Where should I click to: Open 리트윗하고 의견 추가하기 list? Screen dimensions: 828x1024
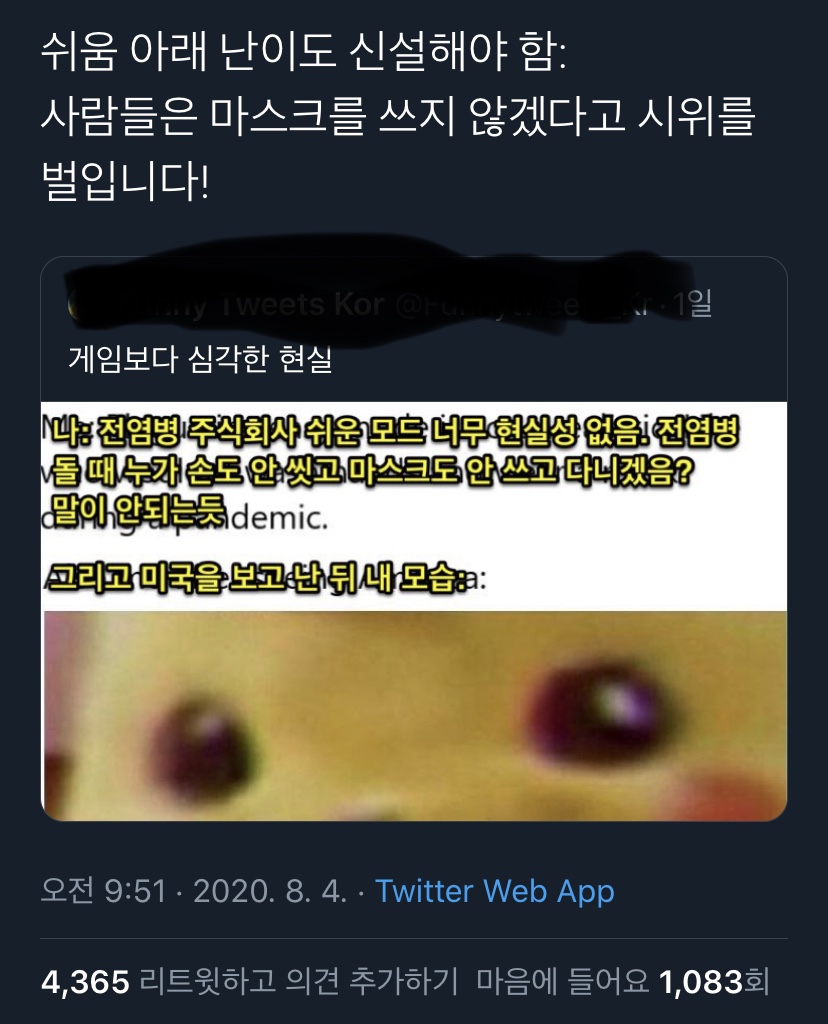coord(299,981)
